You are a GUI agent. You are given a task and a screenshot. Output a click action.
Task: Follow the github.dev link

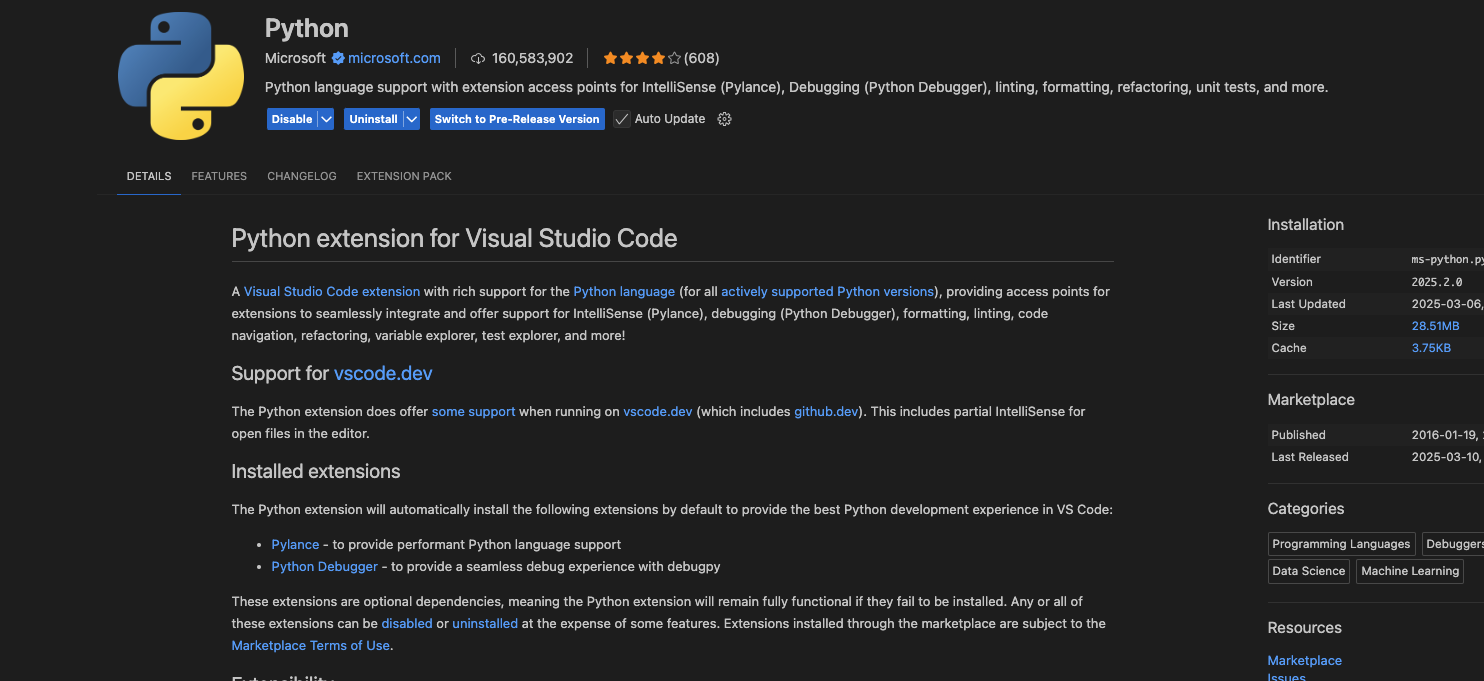click(826, 411)
